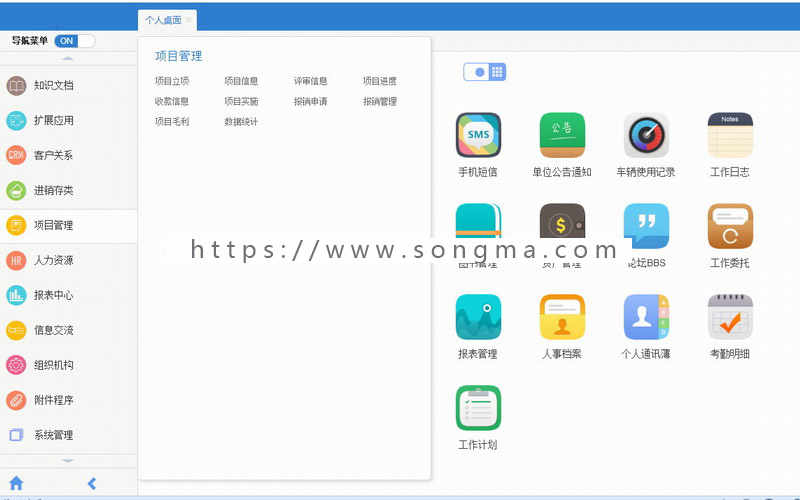
Task: Open the 人事档案 desktop icon
Action: [x=562, y=317]
